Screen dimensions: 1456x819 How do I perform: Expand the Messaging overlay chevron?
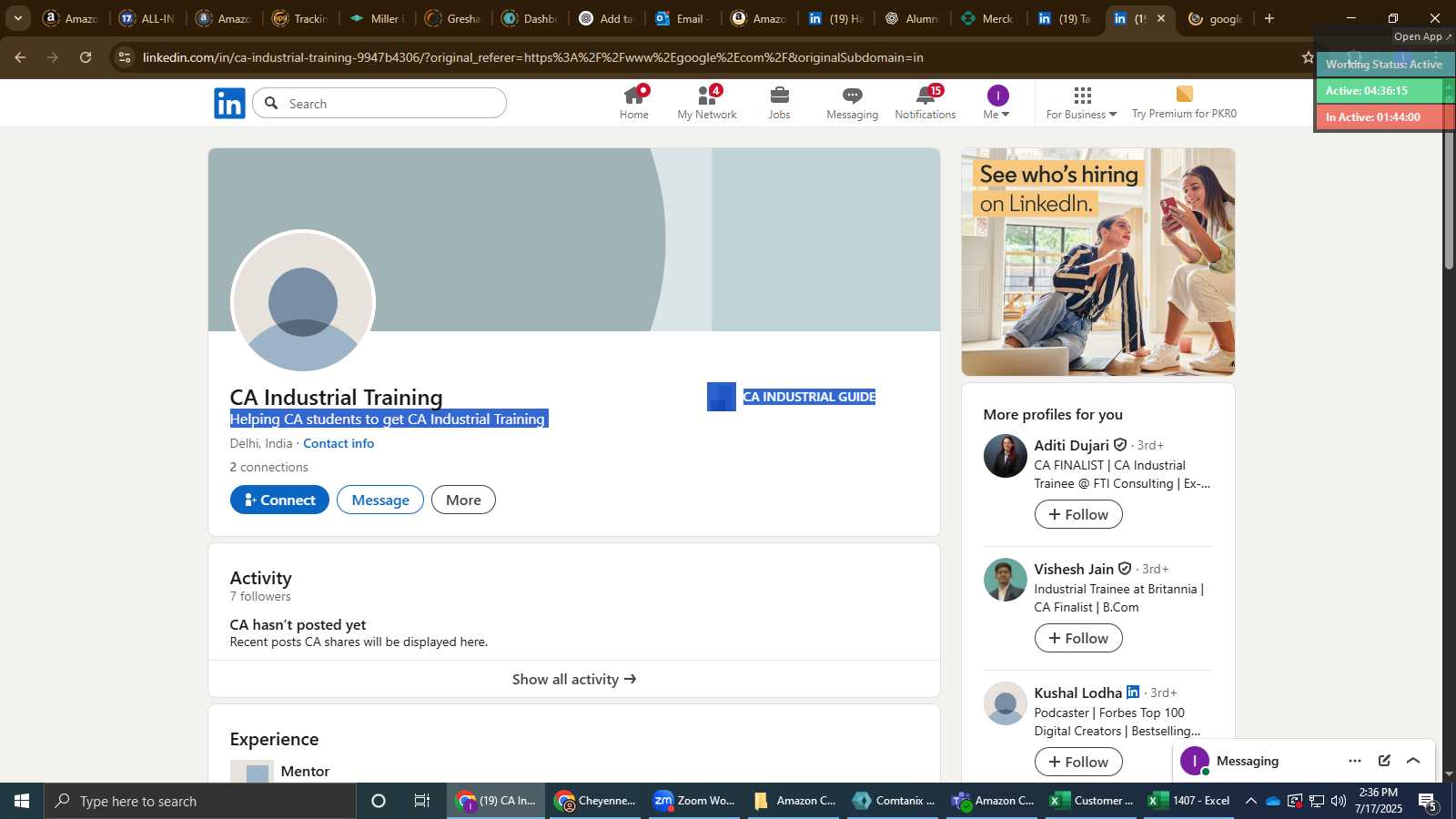pyautogui.click(x=1413, y=761)
